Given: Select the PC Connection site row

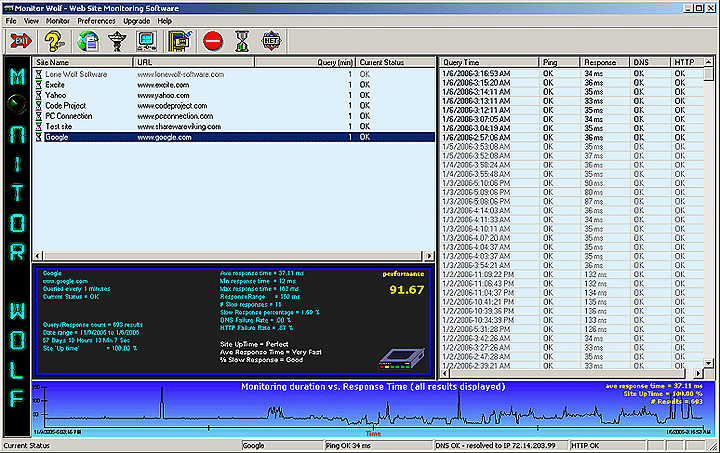Looking at the screenshot, I should pos(233,116).
